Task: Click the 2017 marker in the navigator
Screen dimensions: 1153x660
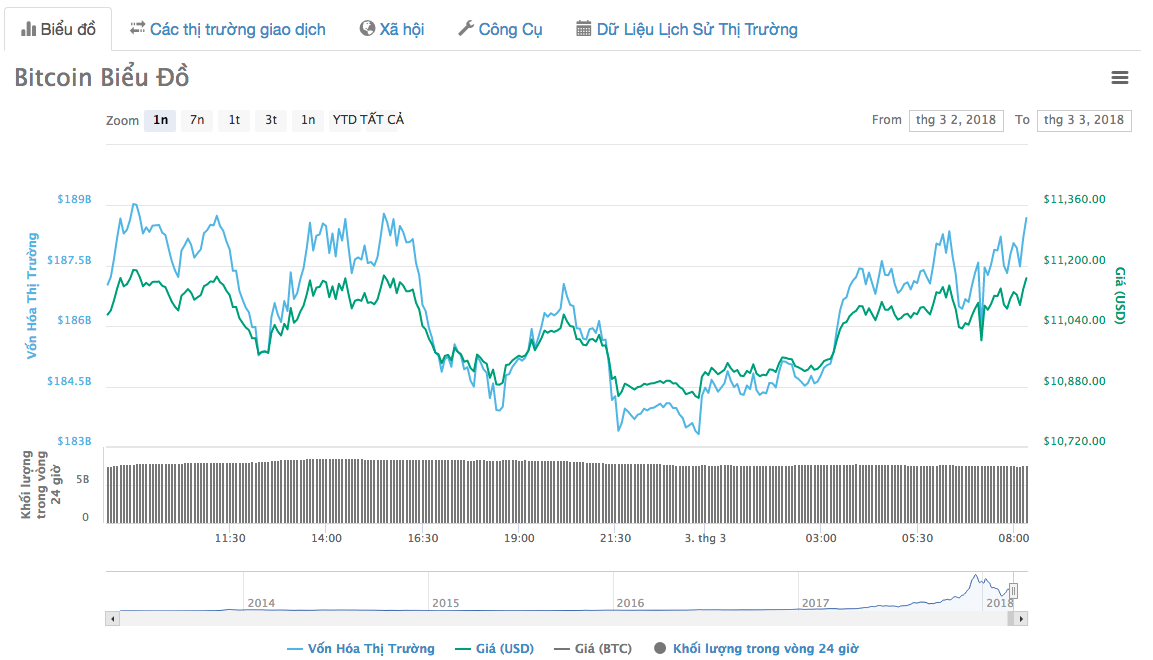Action: click(815, 603)
